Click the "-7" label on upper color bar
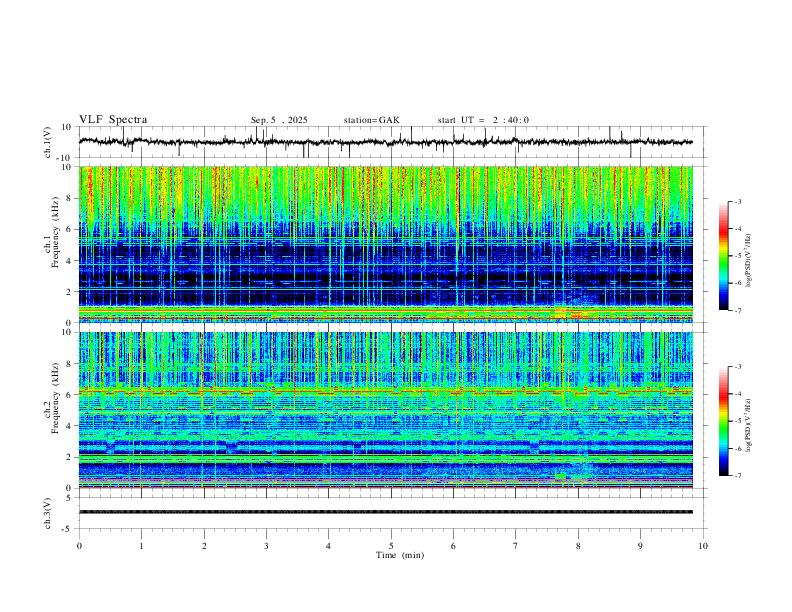The image size is (792, 612). tap(737, 310)
